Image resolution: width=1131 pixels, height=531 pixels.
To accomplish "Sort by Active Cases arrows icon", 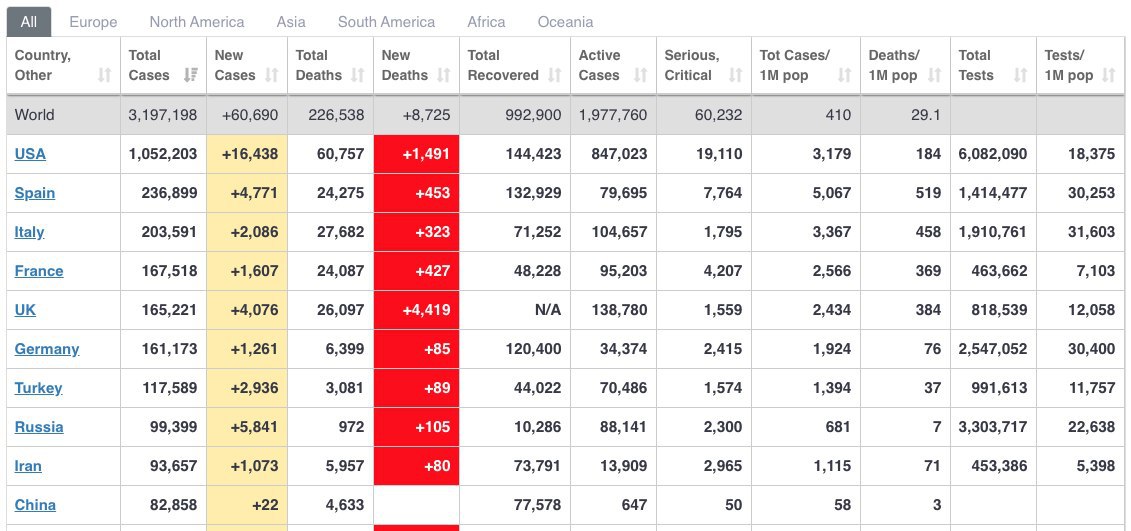I will click(x=640, y=75).
